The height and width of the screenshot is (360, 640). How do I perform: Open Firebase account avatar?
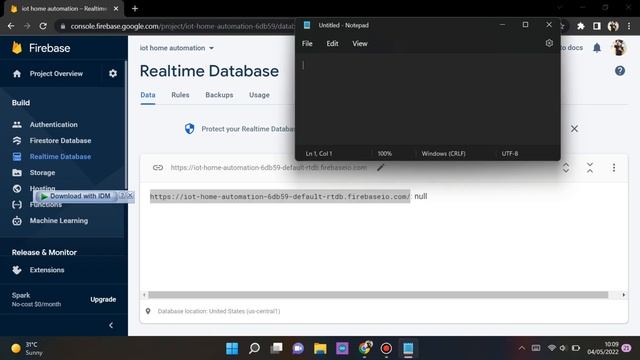(x=619, y=48)
